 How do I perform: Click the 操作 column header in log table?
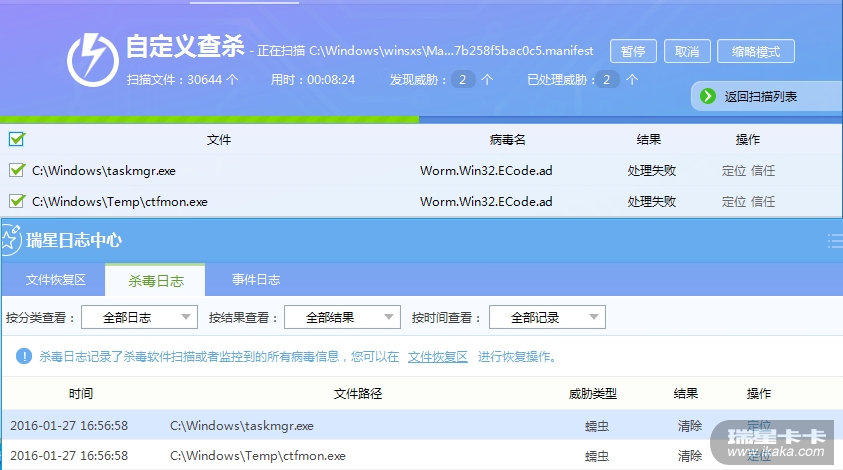click(759, 394)
